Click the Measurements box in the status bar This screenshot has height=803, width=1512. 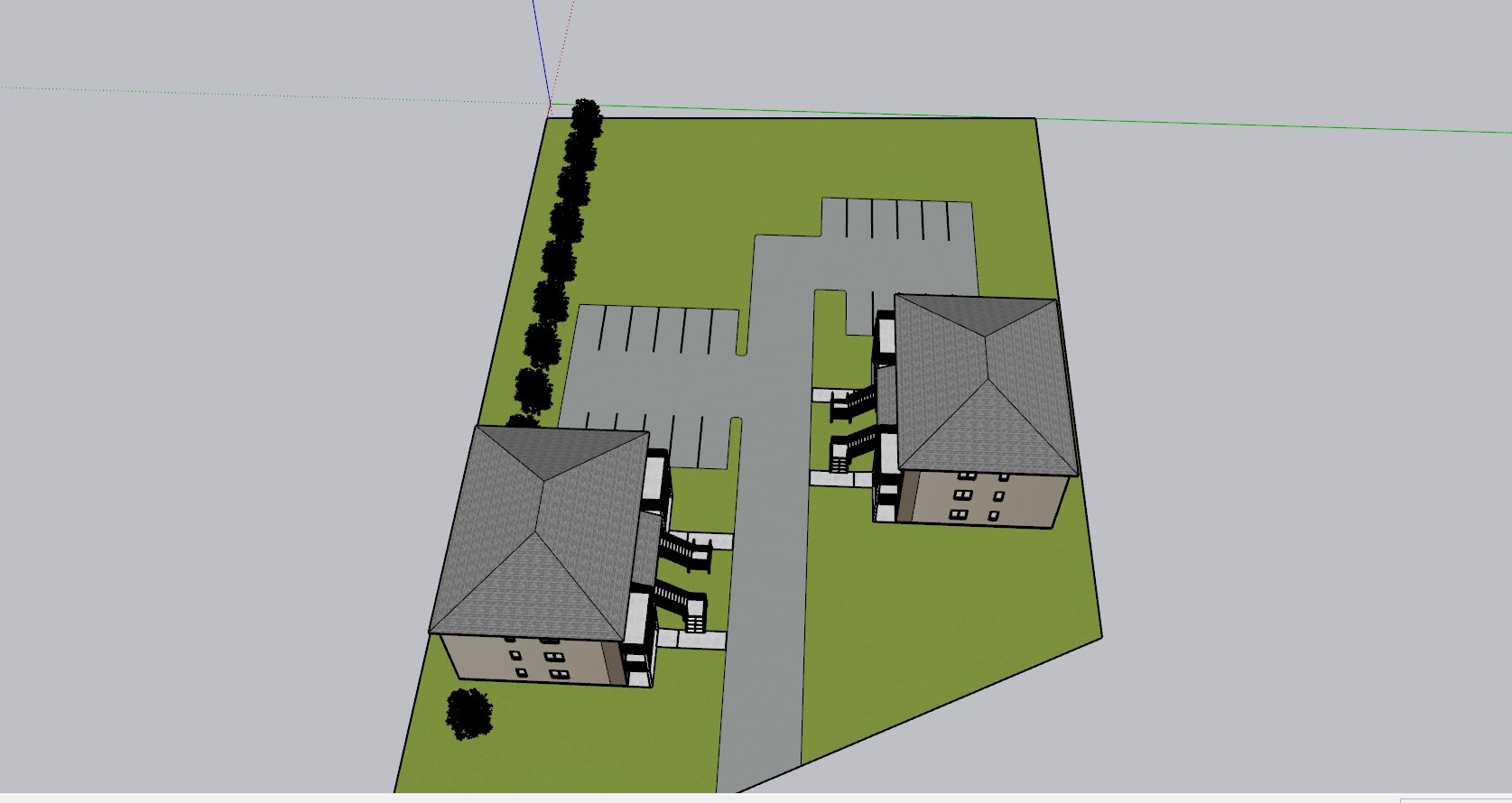[x=1455, y=799]
